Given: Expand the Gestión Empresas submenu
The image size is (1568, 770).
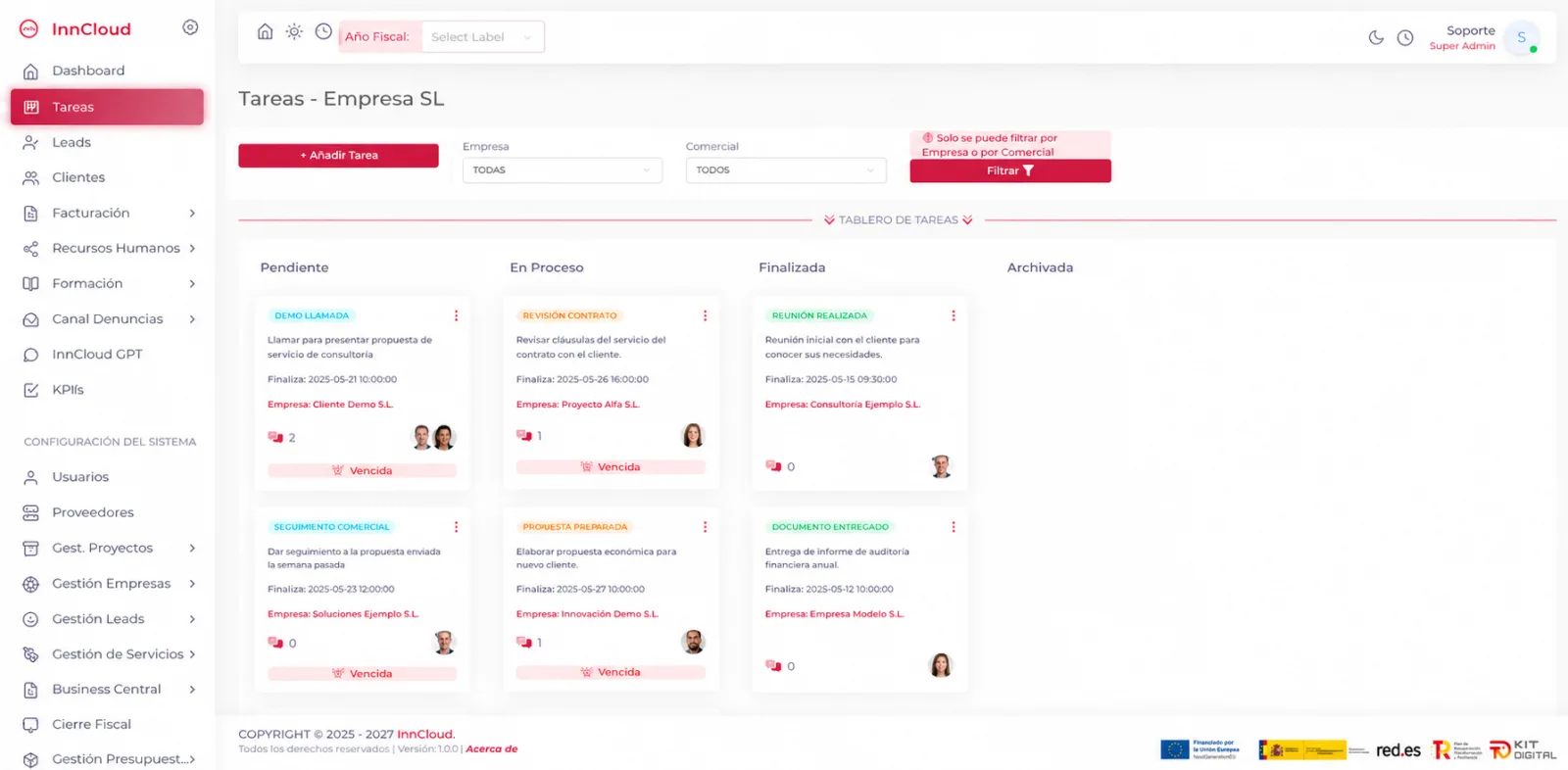Looking at the screenshot, I should [x=107, y=583].
